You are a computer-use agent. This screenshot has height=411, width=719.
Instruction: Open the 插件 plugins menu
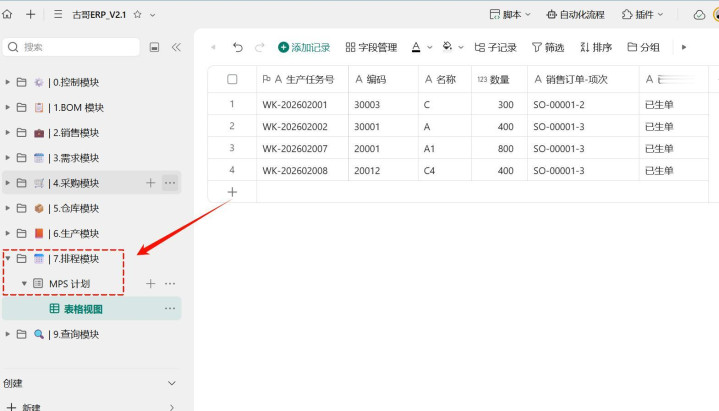642,15
